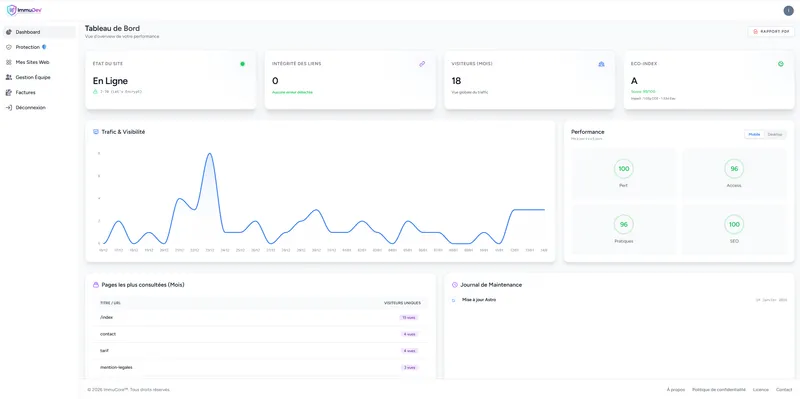The image size is (800, 399).
Task: Click the visitor count 18
Action: tap(457, 81)
